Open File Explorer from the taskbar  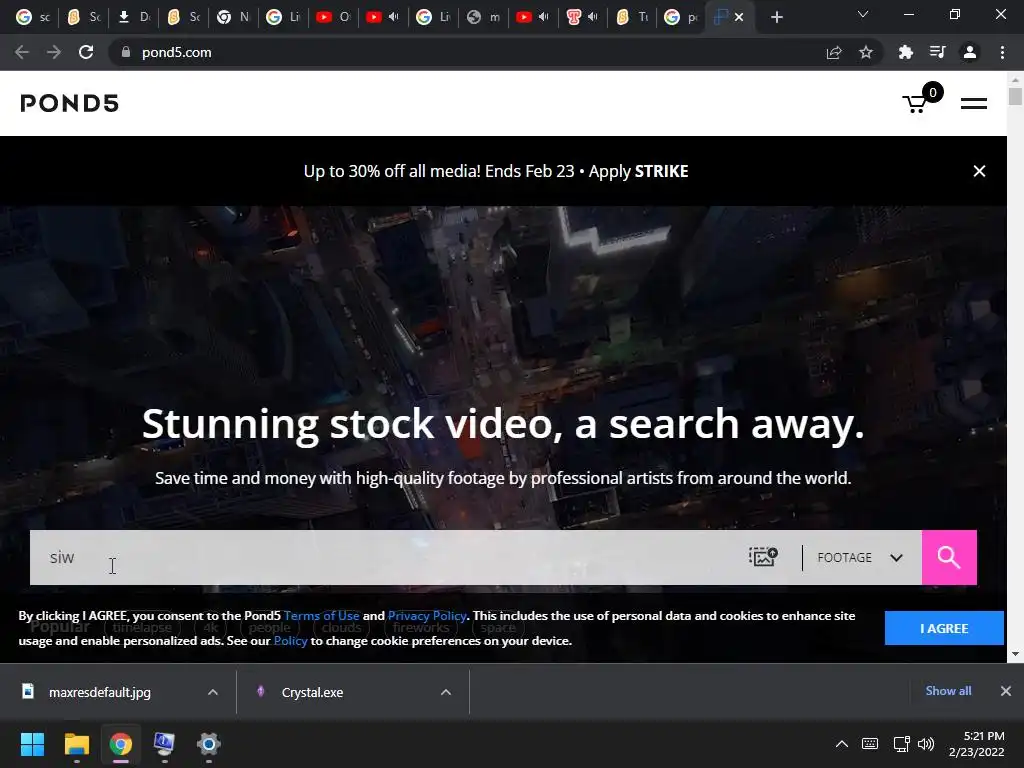pyautogui.click(x=76, y=744)
